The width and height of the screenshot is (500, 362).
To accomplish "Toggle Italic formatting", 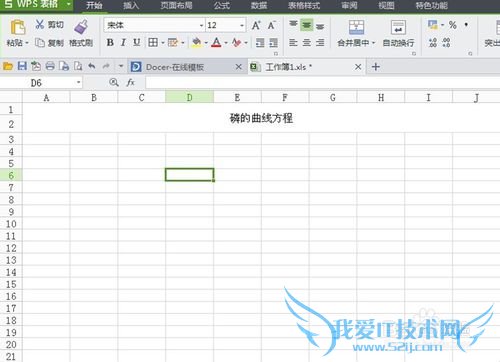I will coord(123,42).
